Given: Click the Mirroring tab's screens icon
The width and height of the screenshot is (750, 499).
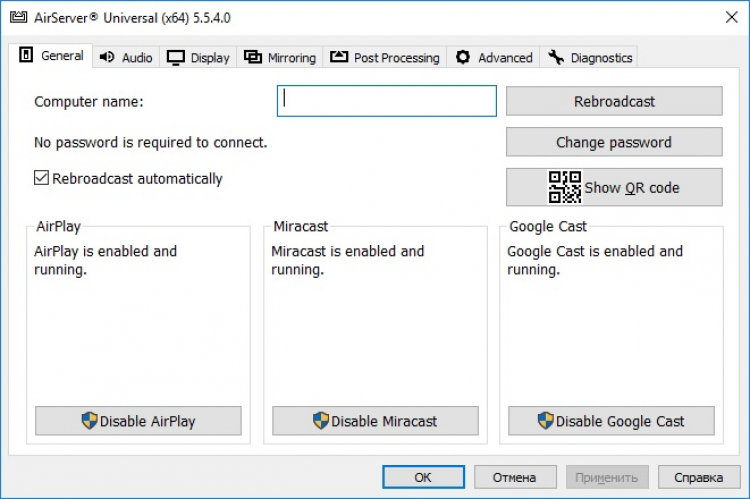Looking at the screenshot, I should [253, 57].
